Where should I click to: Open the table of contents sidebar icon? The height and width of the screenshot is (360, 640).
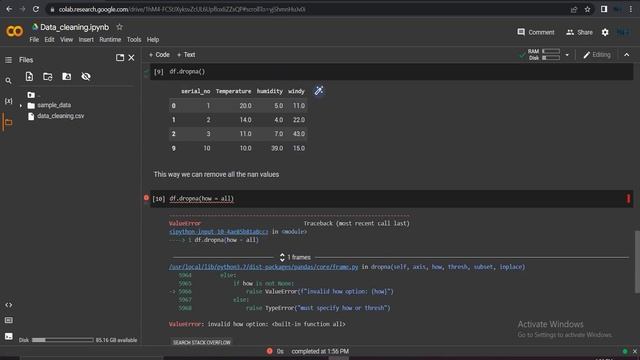[8, 60]
